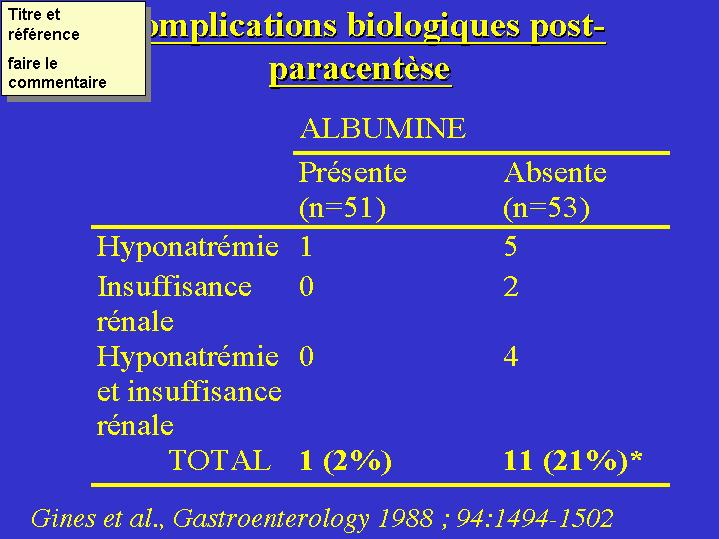Click value 5 in the Absente column
Screen dimensions: 719x539
click(x=511, y=246)
